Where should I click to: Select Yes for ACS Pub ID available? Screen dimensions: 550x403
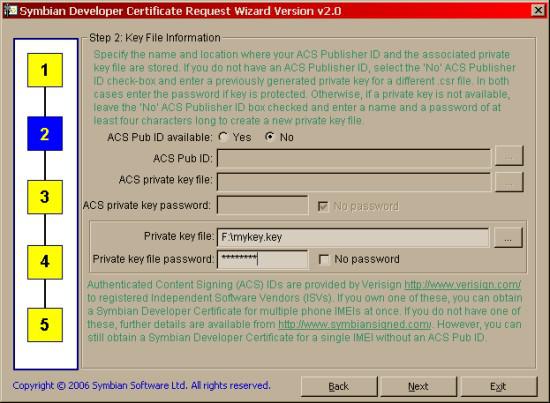[x=223, y=137]
